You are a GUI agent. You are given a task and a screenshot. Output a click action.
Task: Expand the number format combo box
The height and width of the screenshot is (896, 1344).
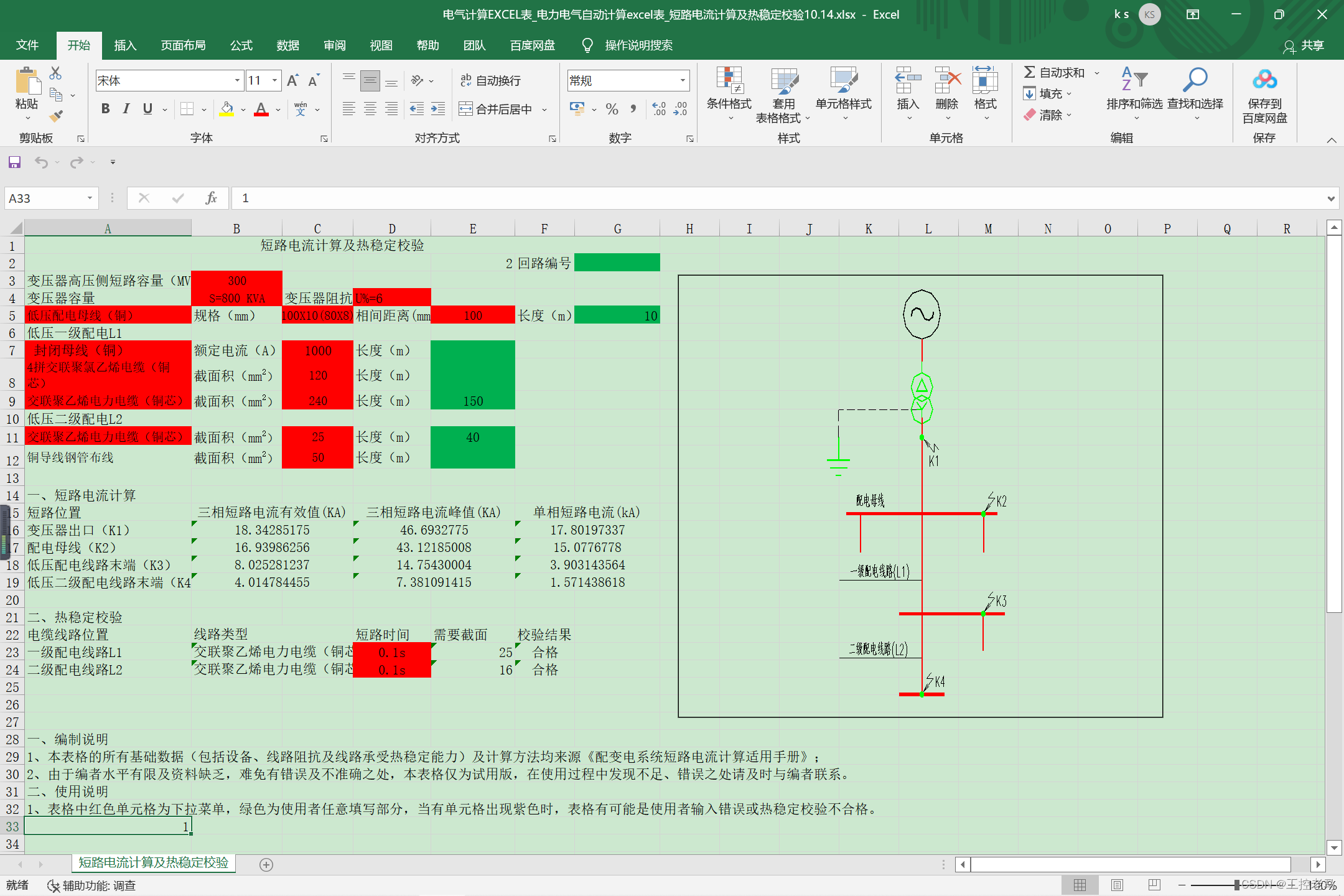pos(683,80)
